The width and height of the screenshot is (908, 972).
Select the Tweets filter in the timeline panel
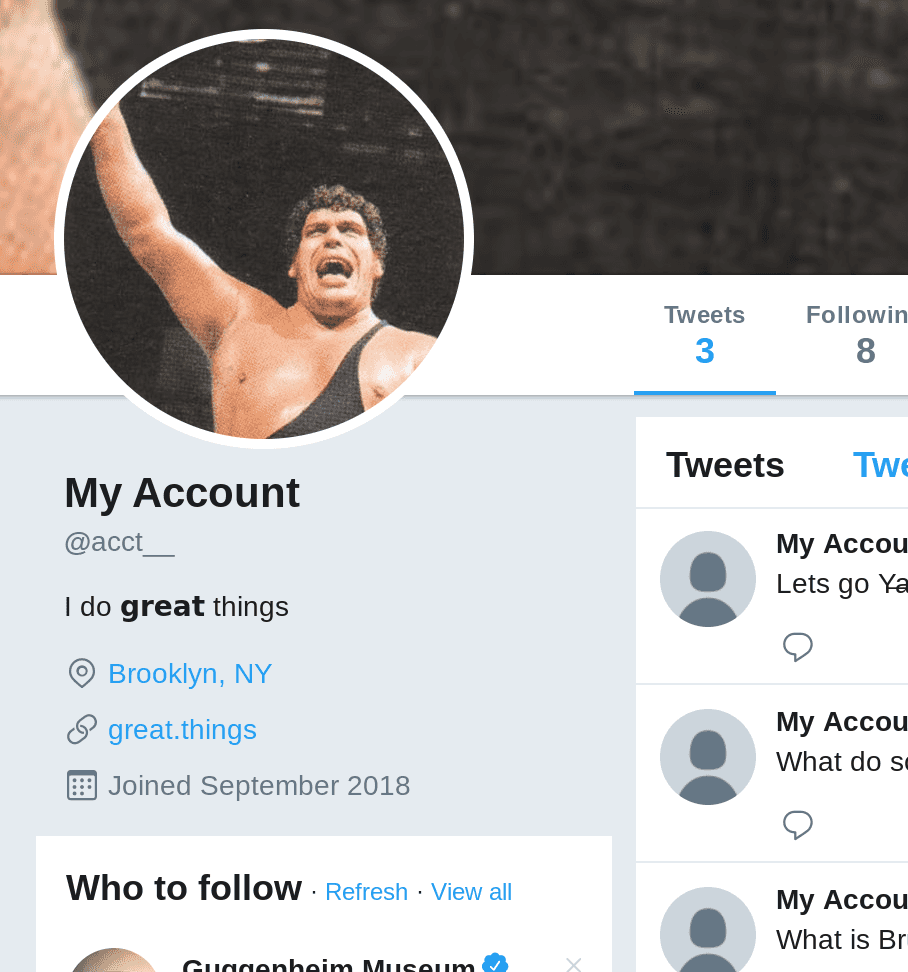click(x=725, y=465)
